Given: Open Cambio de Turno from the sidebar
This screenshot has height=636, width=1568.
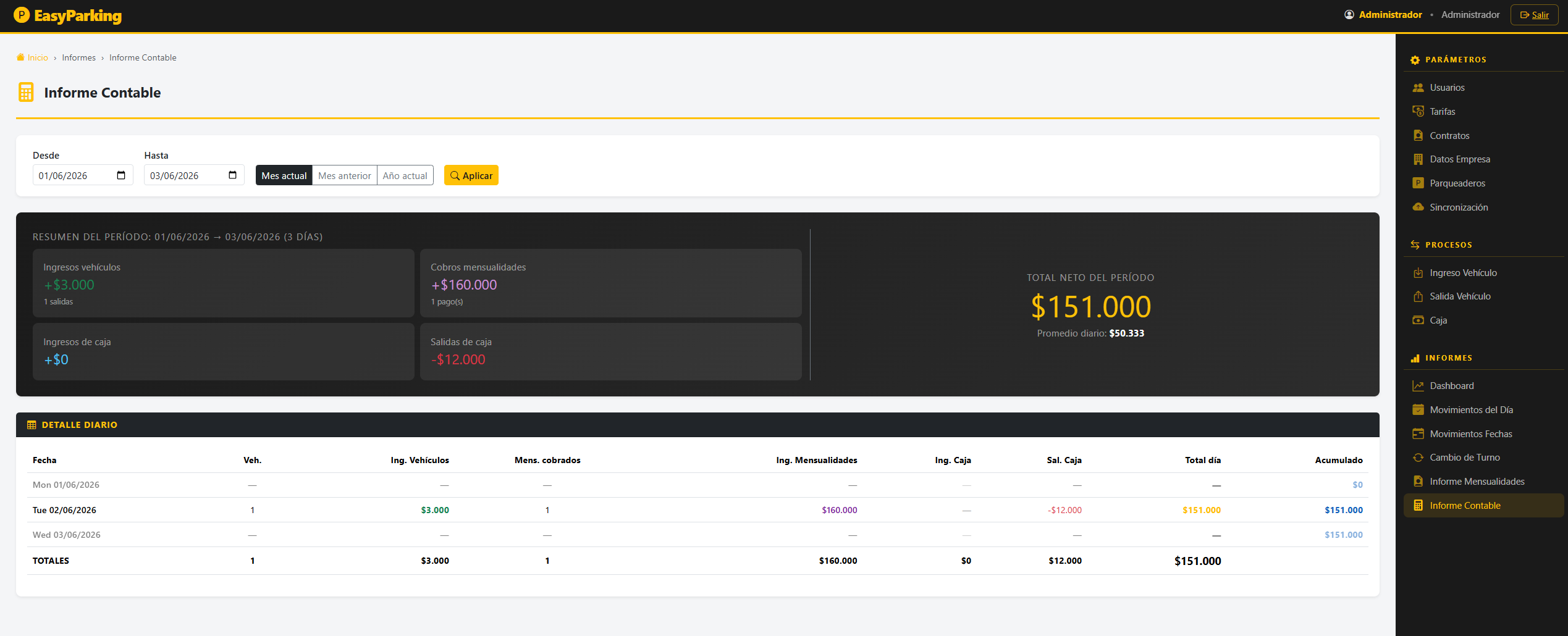Looking at the screenshot, I should [1484, 458].
